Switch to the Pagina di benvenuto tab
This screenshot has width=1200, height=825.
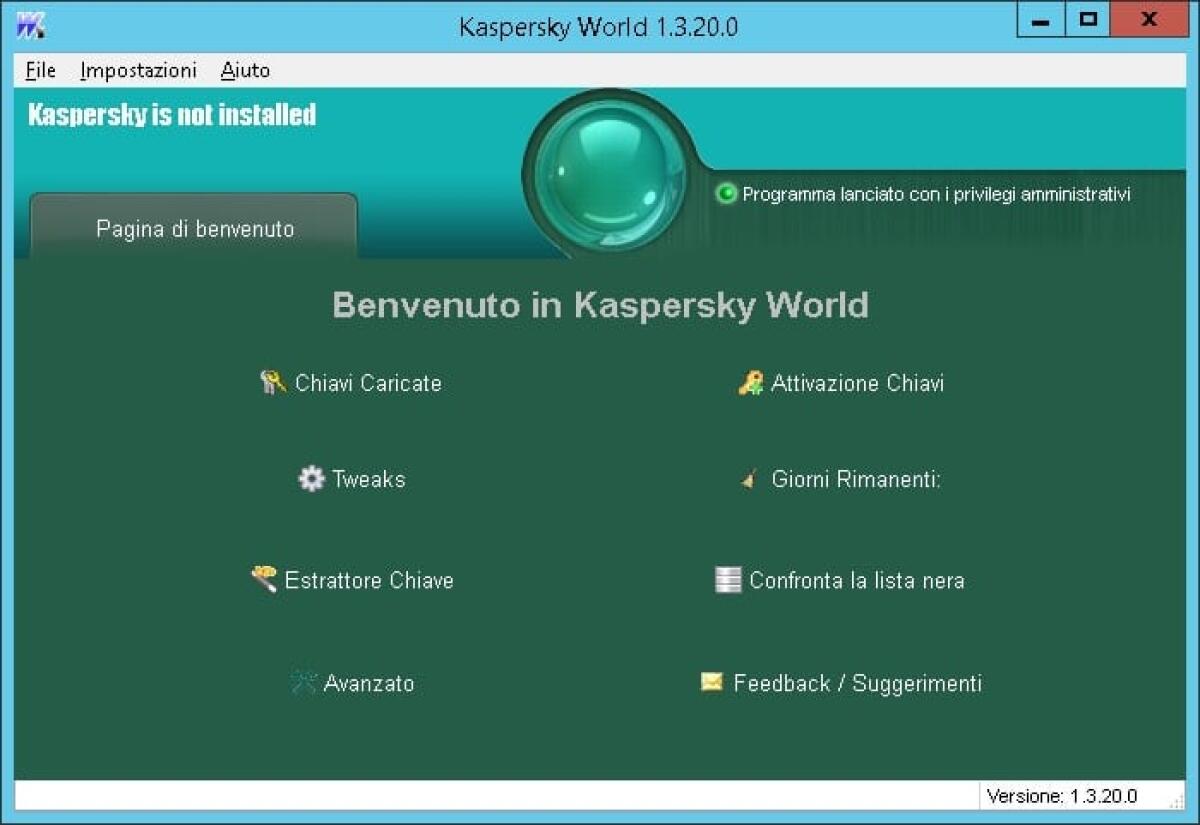[194, 229]
